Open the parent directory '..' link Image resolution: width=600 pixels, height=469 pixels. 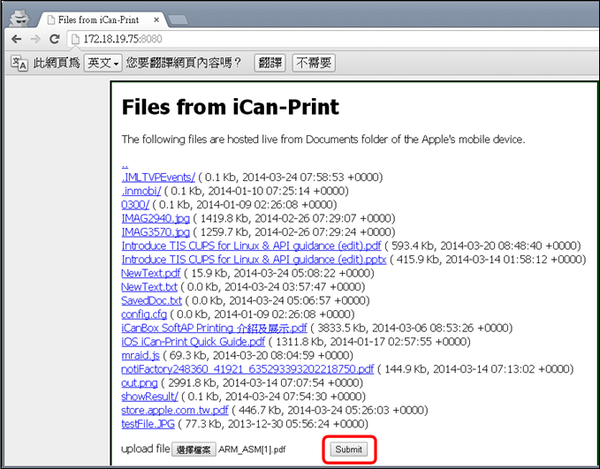[125, 166]
